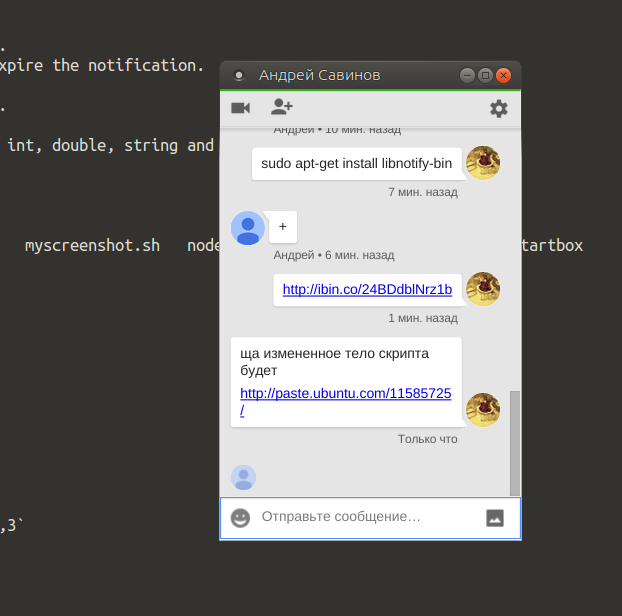Click the blue avatar beside the plus message
Viewport: 622px width, 616px height.
[x=248, y=228]
